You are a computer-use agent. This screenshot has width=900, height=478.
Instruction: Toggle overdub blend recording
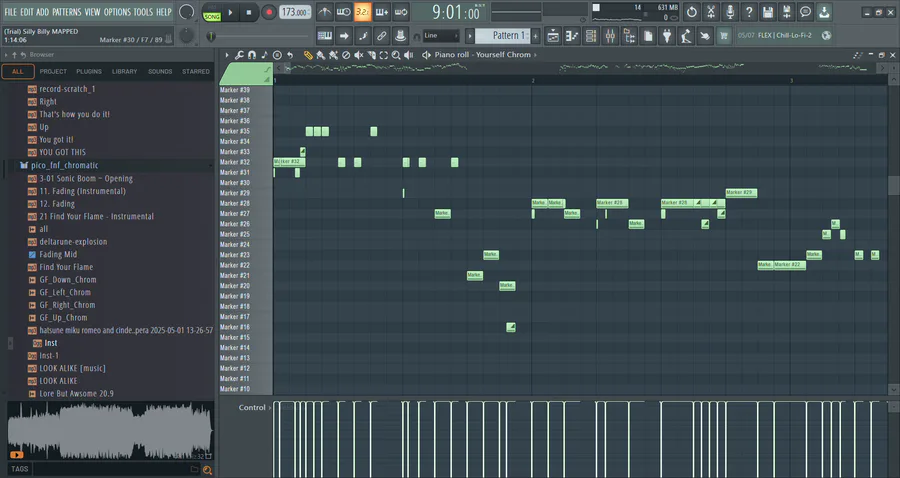381,11
